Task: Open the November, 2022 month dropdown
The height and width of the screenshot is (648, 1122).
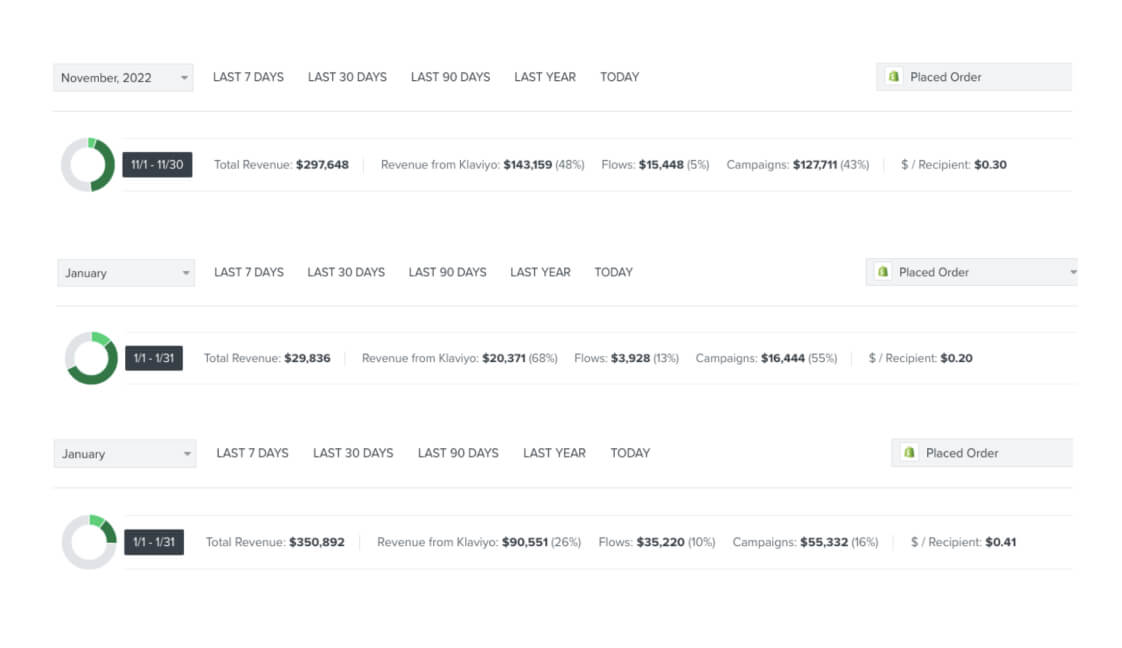Action: (x=122, y=77)
